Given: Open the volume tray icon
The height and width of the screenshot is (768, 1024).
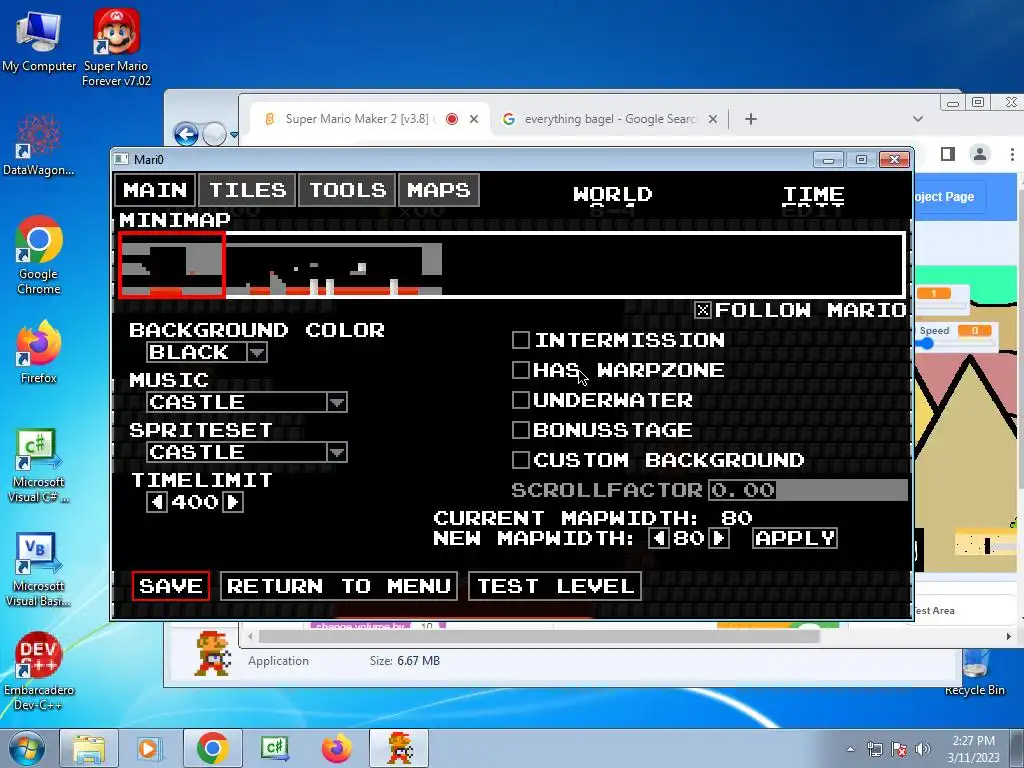Looking at the screenshot, I should (x=923, y=749).
